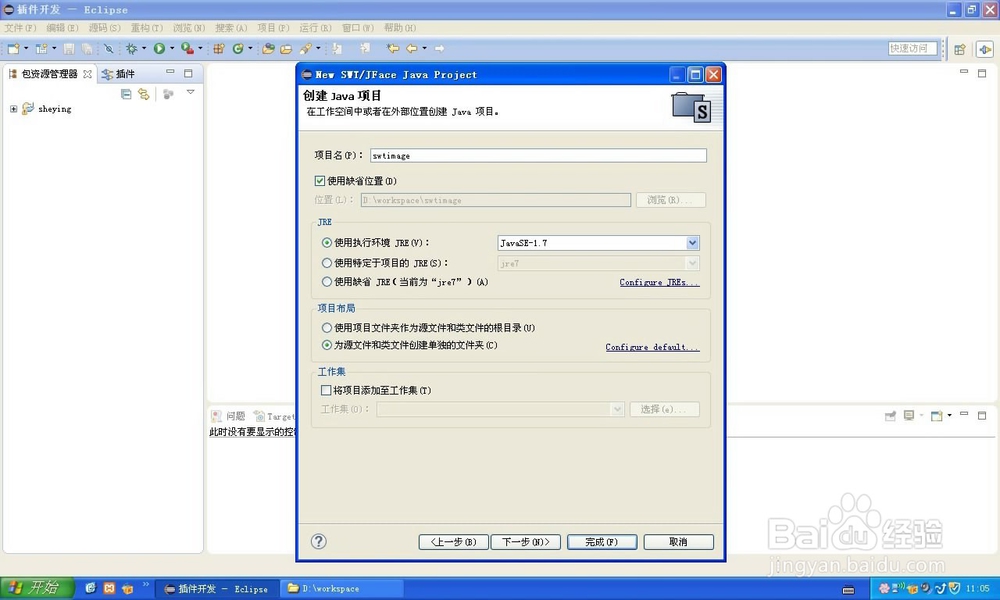Click the Save icon in Eclipse toolbar
The image size is (1000, 600).
[x=69, y=48]
